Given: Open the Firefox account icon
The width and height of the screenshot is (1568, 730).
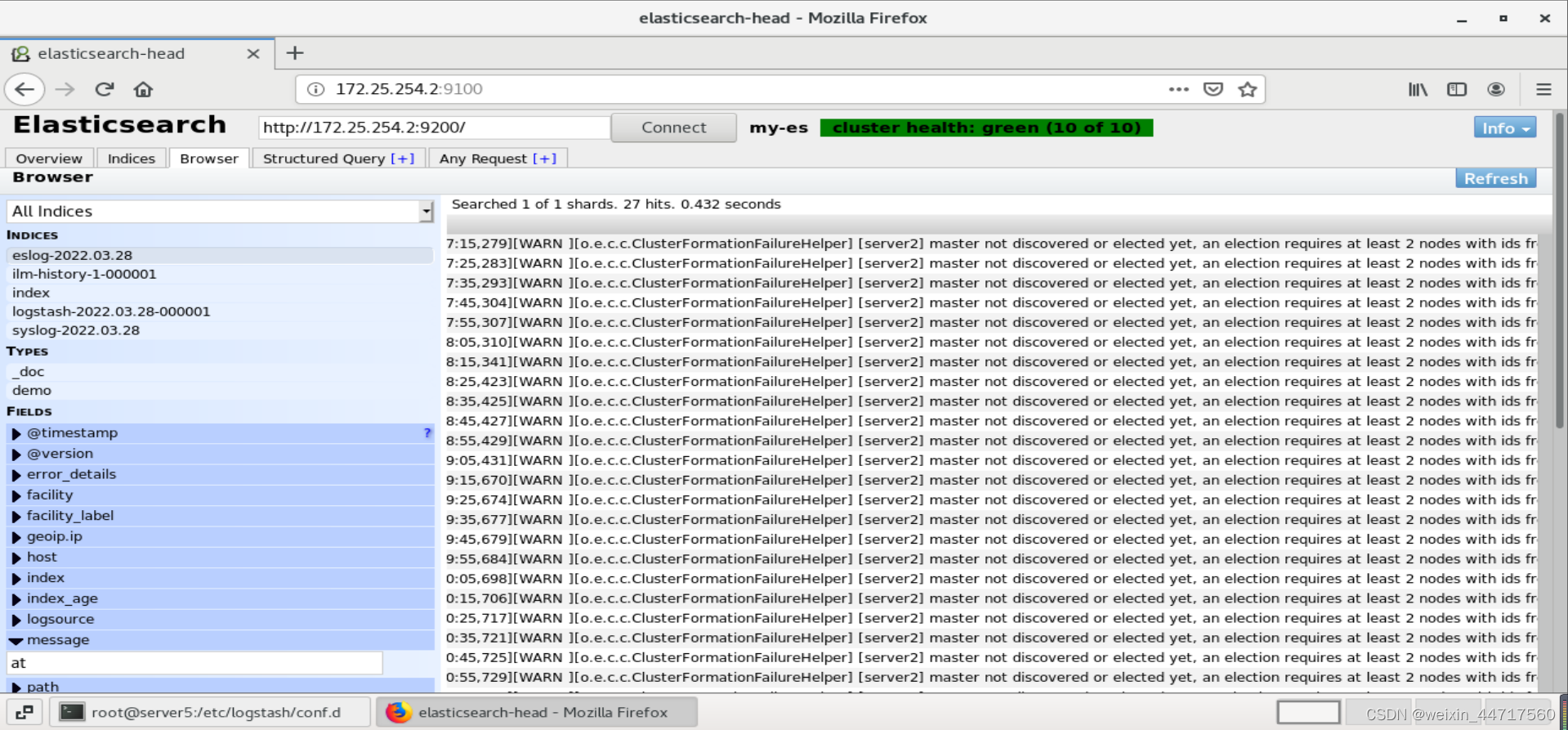Looking at the screenshot, I should point(1496,89).
